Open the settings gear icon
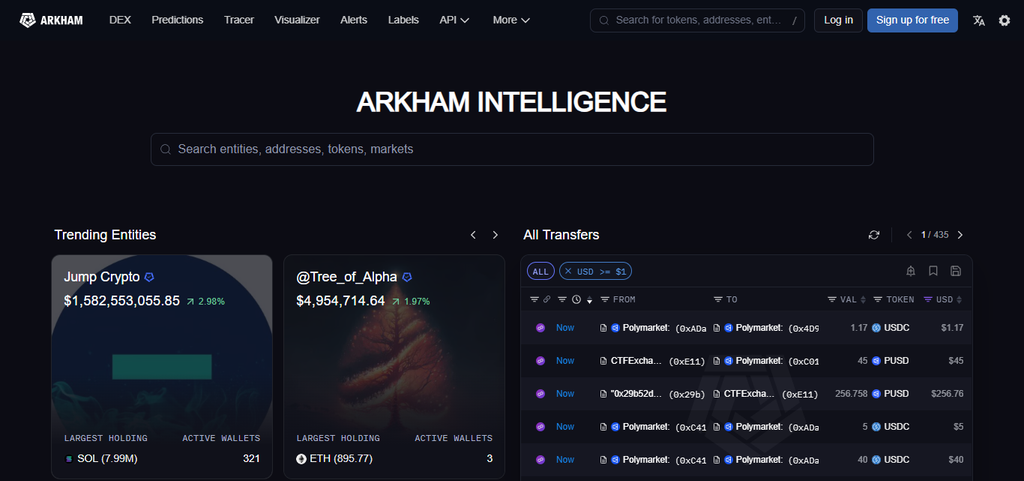1024x481 pixels. pyautogui.click(x=1004, y=20)
